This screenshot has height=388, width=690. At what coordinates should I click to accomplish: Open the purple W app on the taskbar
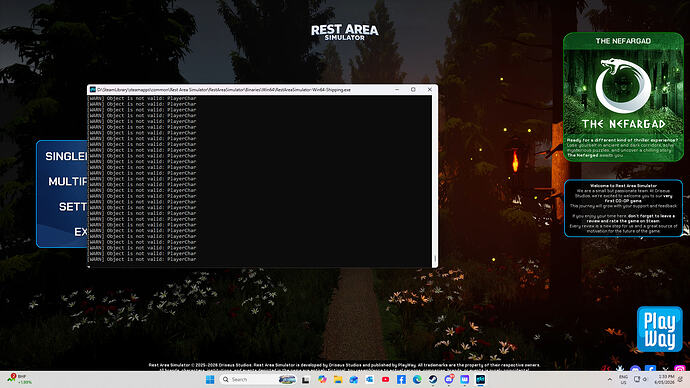465,379
